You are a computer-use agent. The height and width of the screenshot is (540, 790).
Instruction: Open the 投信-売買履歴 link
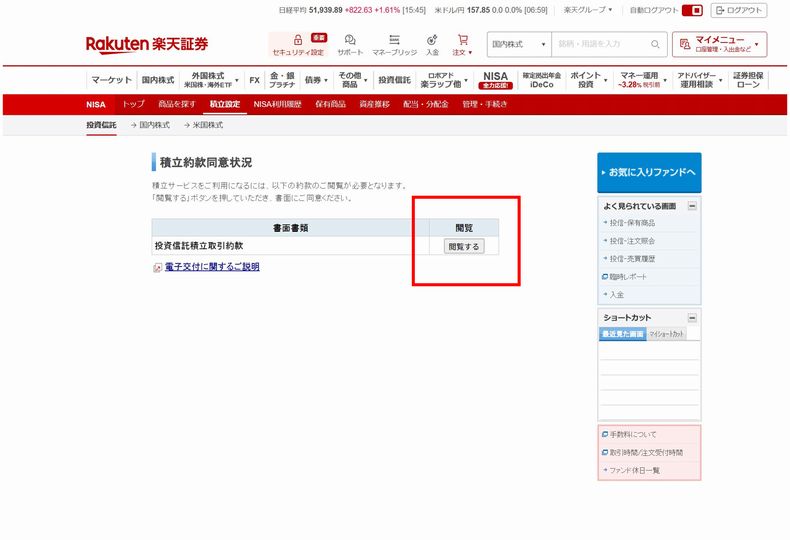(632, 259)
